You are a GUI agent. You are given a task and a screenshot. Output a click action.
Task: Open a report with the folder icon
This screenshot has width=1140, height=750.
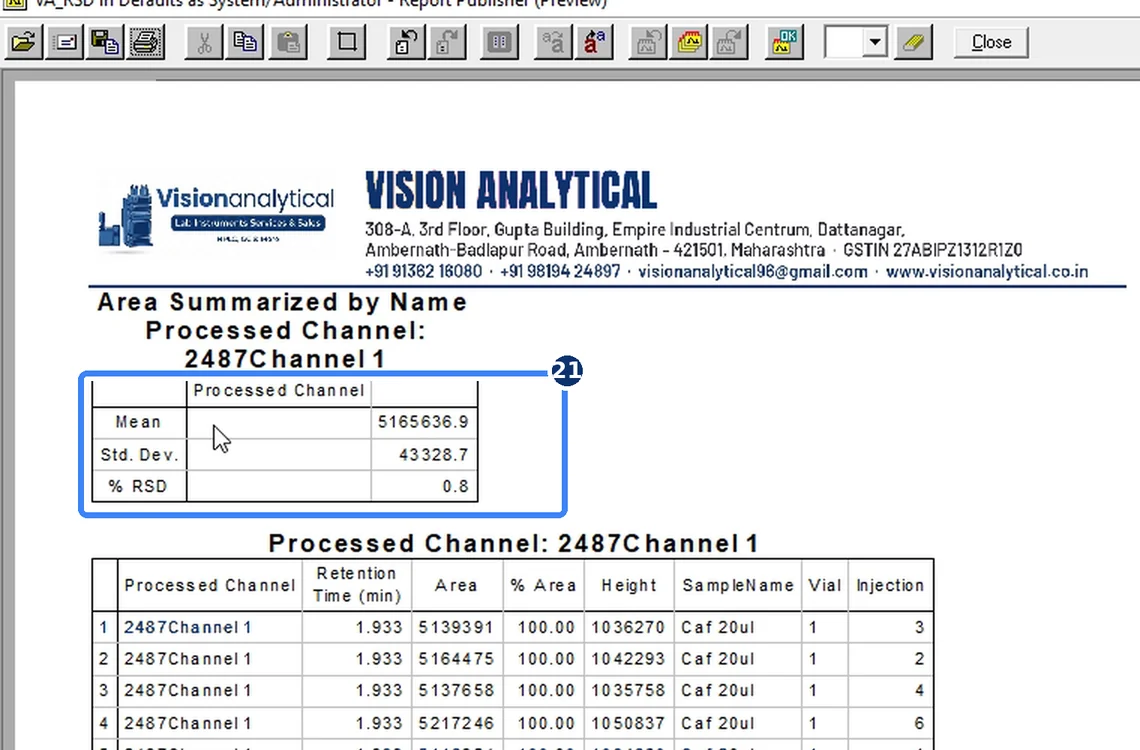(x=23, y=42)
